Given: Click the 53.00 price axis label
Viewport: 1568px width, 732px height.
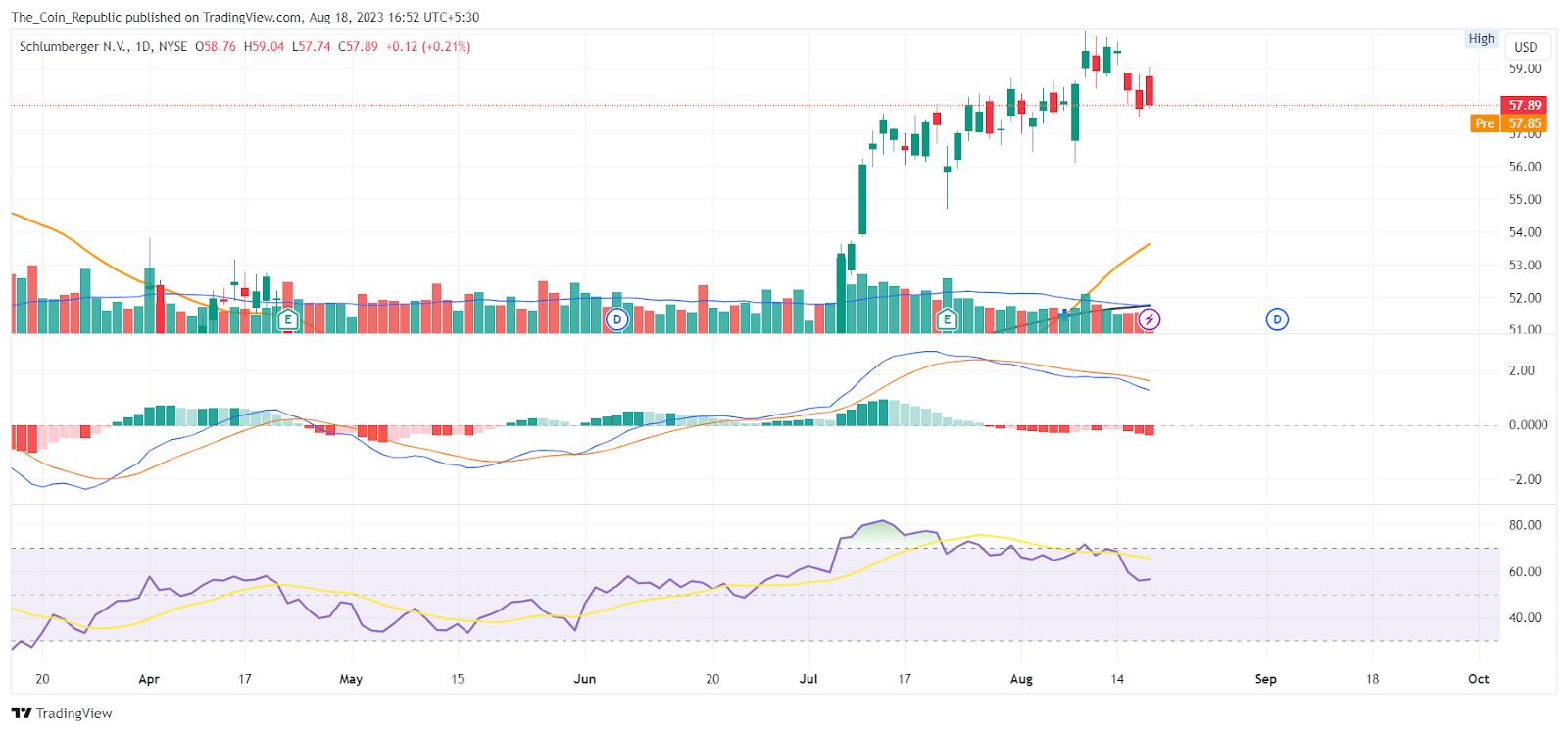Looking at the screenshot, I should pos(1525,265).
